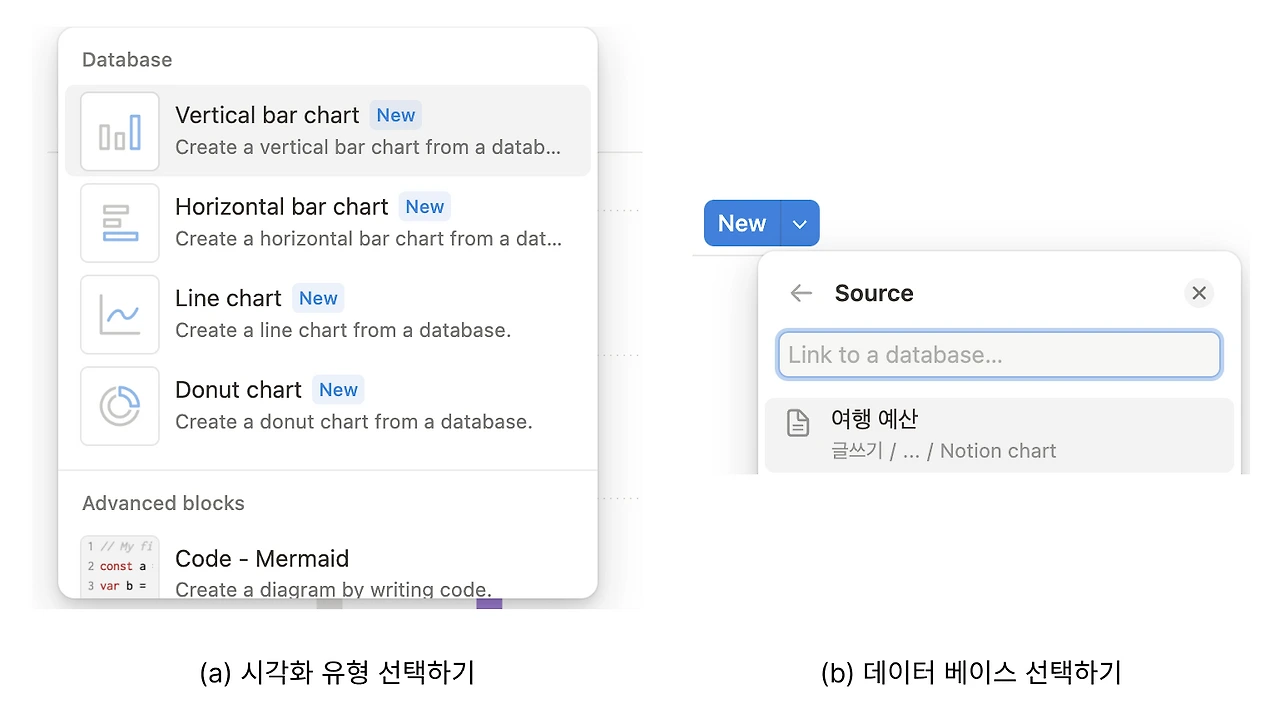The height and width of the screenshot is (724, 1280).
Task: Choose the Code - Mermaid block thumbnail
Action: pos(120,566)
